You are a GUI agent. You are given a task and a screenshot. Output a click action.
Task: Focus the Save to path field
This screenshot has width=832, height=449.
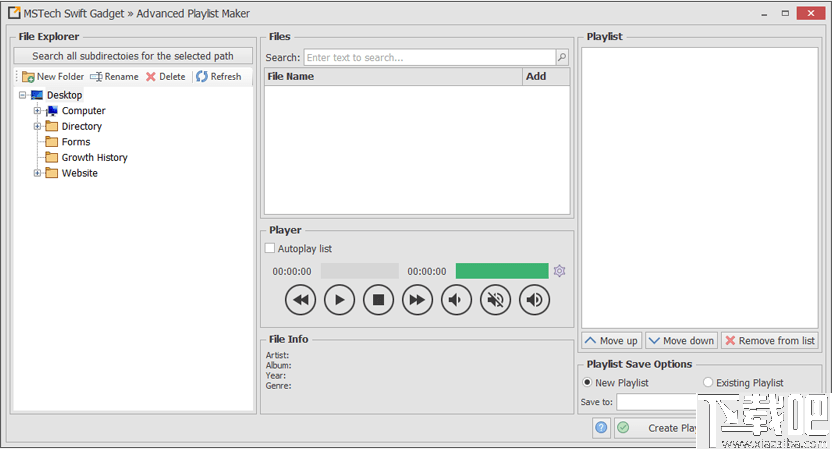656,402
